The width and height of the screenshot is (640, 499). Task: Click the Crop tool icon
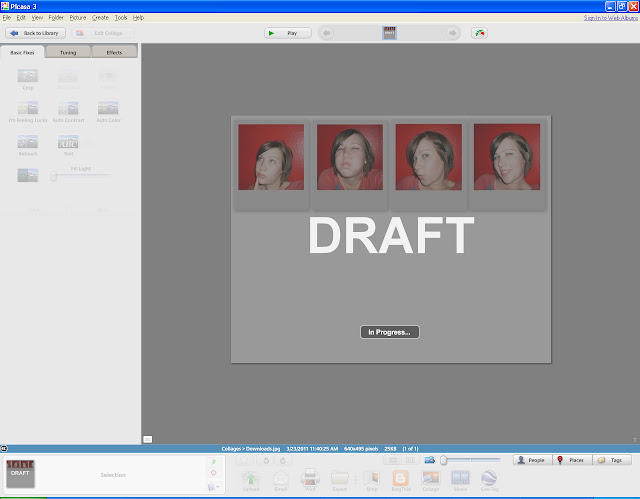pyautogui.click(x=28, y=76)
